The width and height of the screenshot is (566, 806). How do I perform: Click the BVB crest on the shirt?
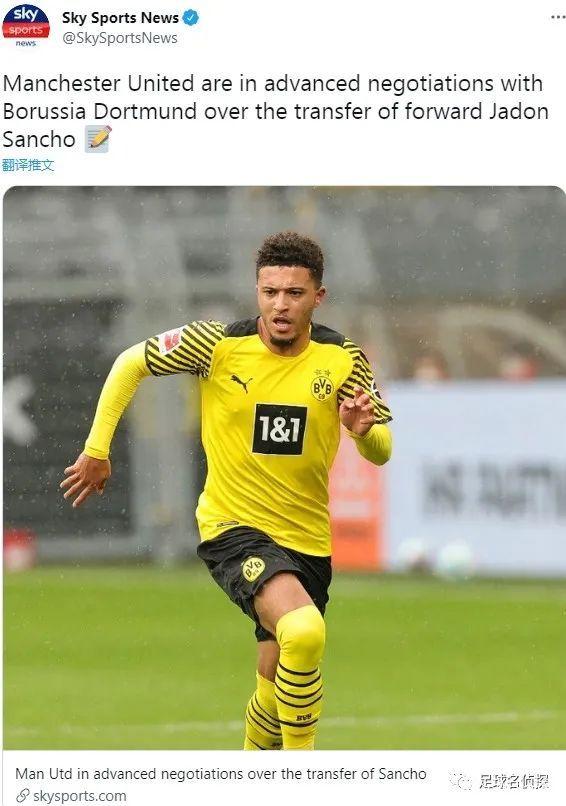[322, 386]
